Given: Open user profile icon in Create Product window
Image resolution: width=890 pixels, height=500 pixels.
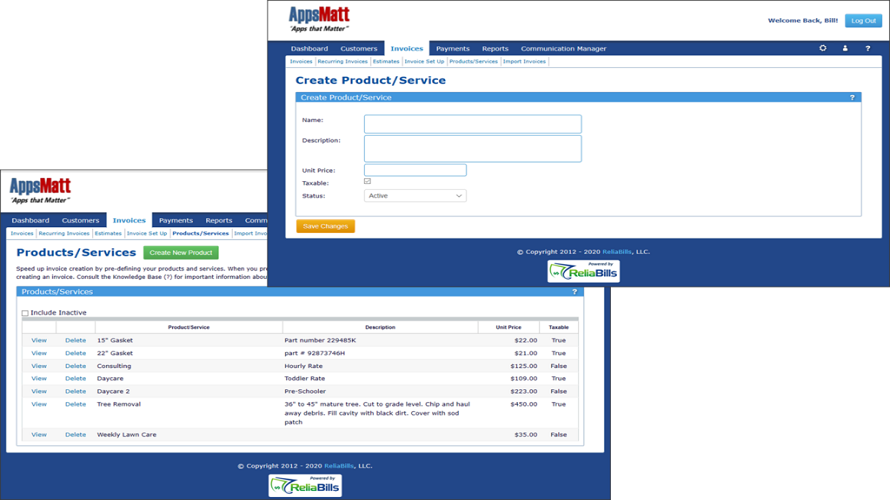Looking at the screenshot, I should click(x=845, y=48).
